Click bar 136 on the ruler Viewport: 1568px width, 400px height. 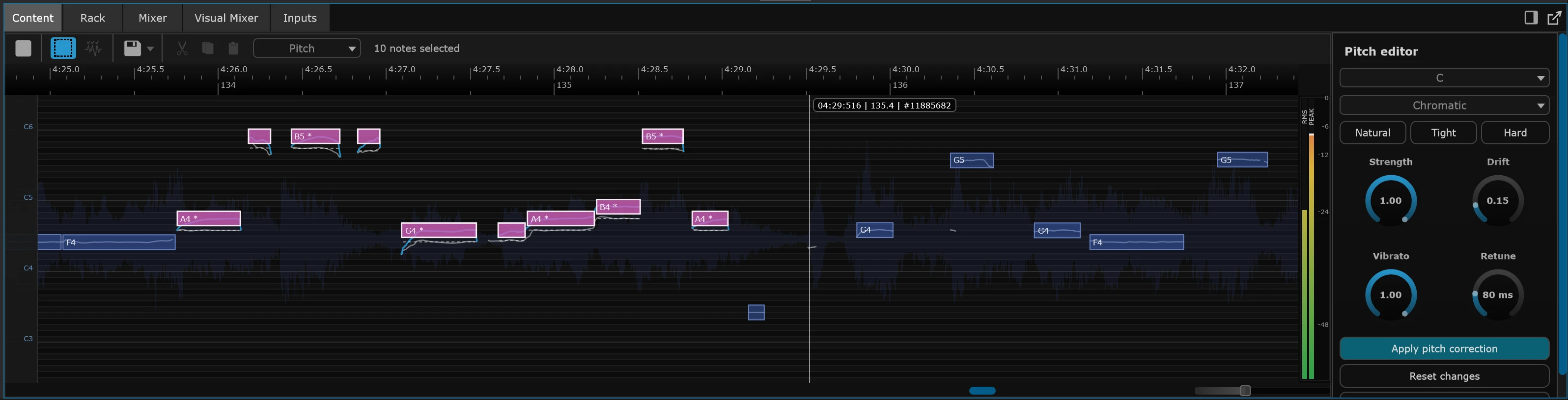click(900, 85)
